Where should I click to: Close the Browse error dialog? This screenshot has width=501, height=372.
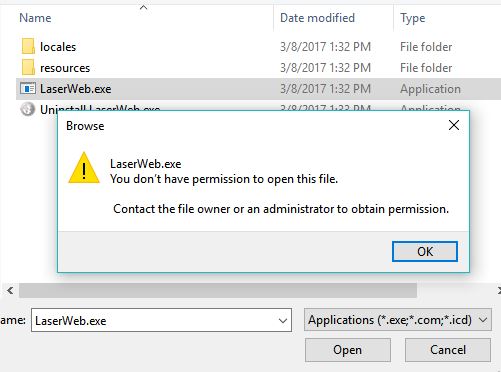click(x=454, y=125)
